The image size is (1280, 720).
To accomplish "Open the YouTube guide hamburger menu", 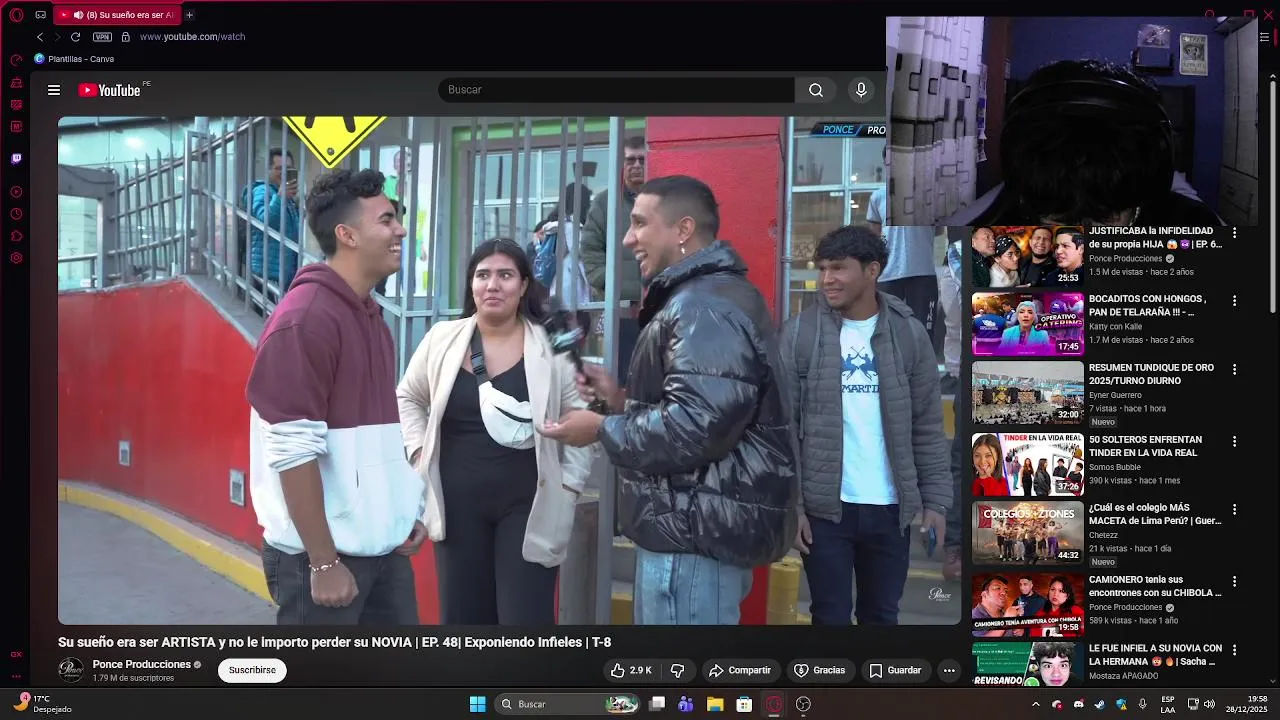I will (54, 90).
